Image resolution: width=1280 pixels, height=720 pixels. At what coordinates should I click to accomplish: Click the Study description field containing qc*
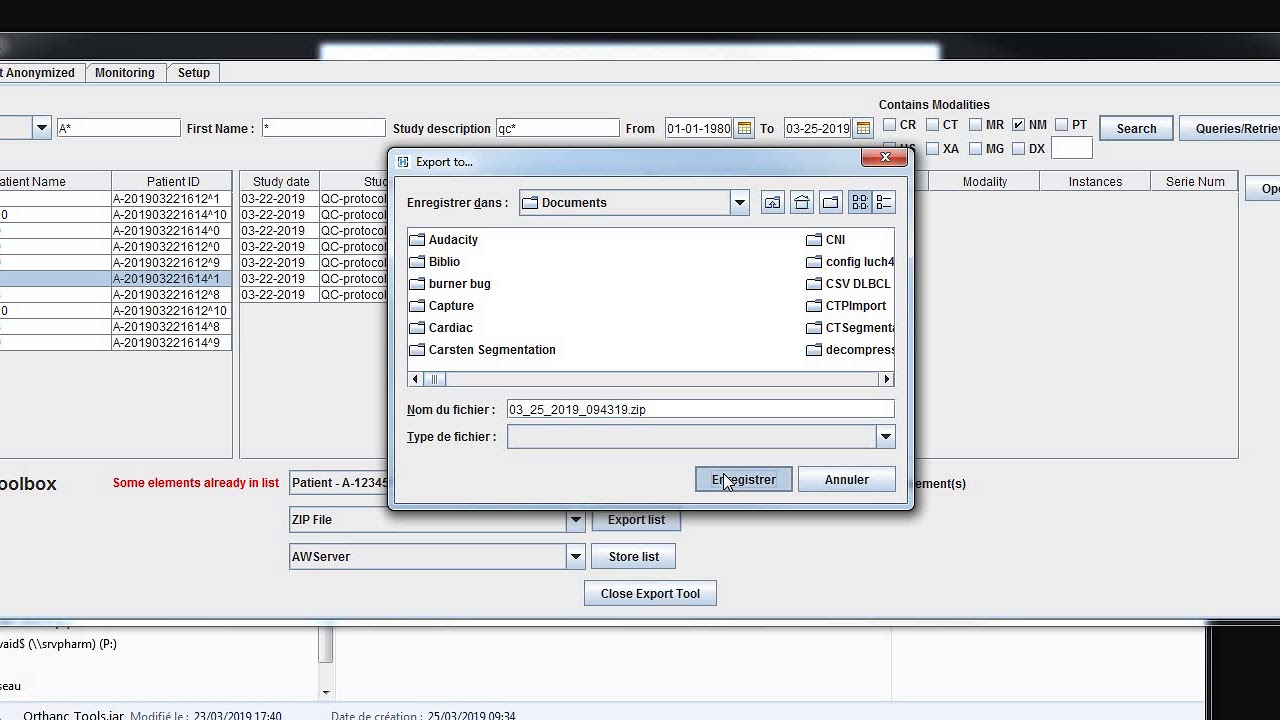coord(558,128)
